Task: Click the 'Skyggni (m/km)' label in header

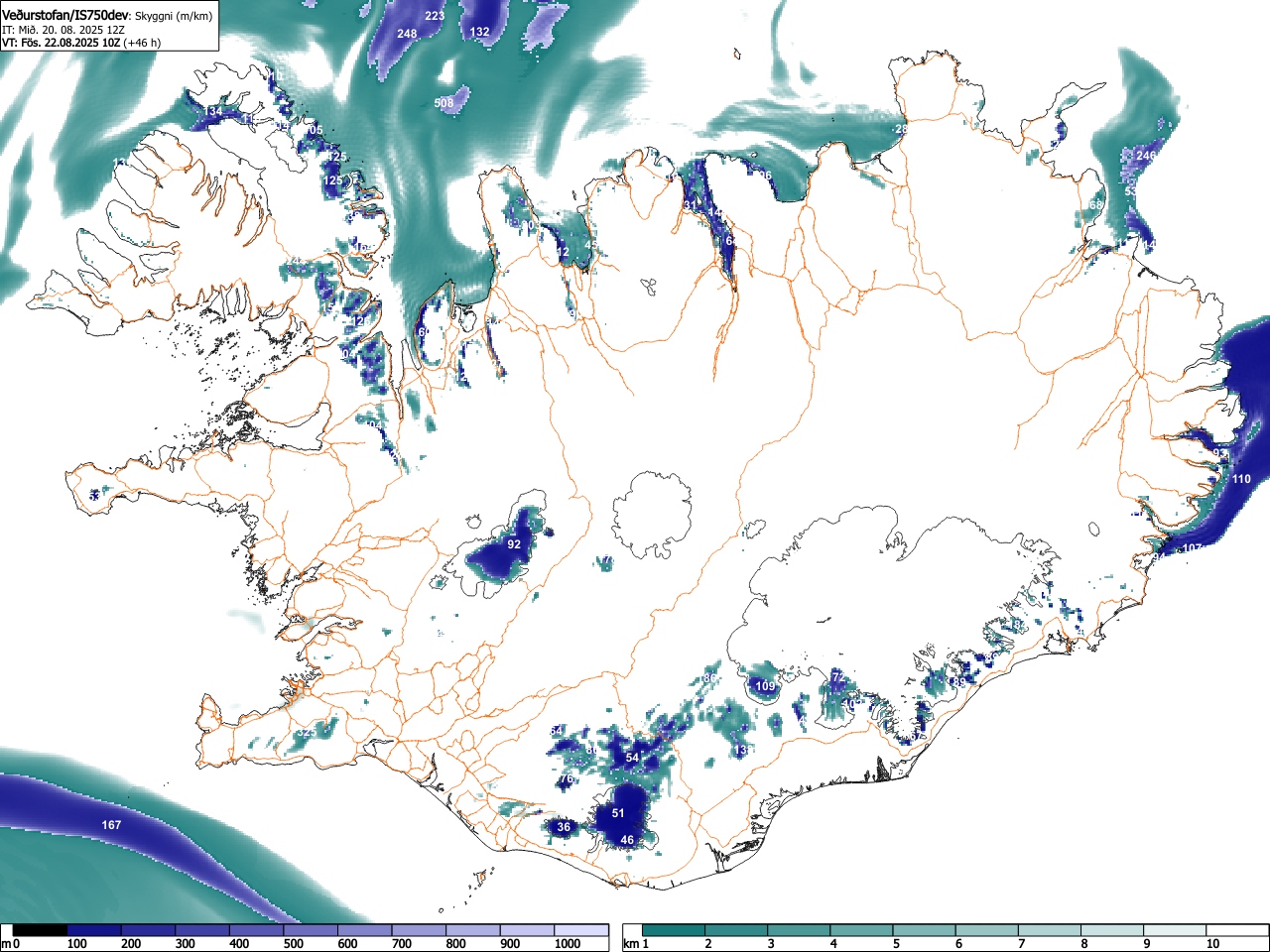Action: 172,17
